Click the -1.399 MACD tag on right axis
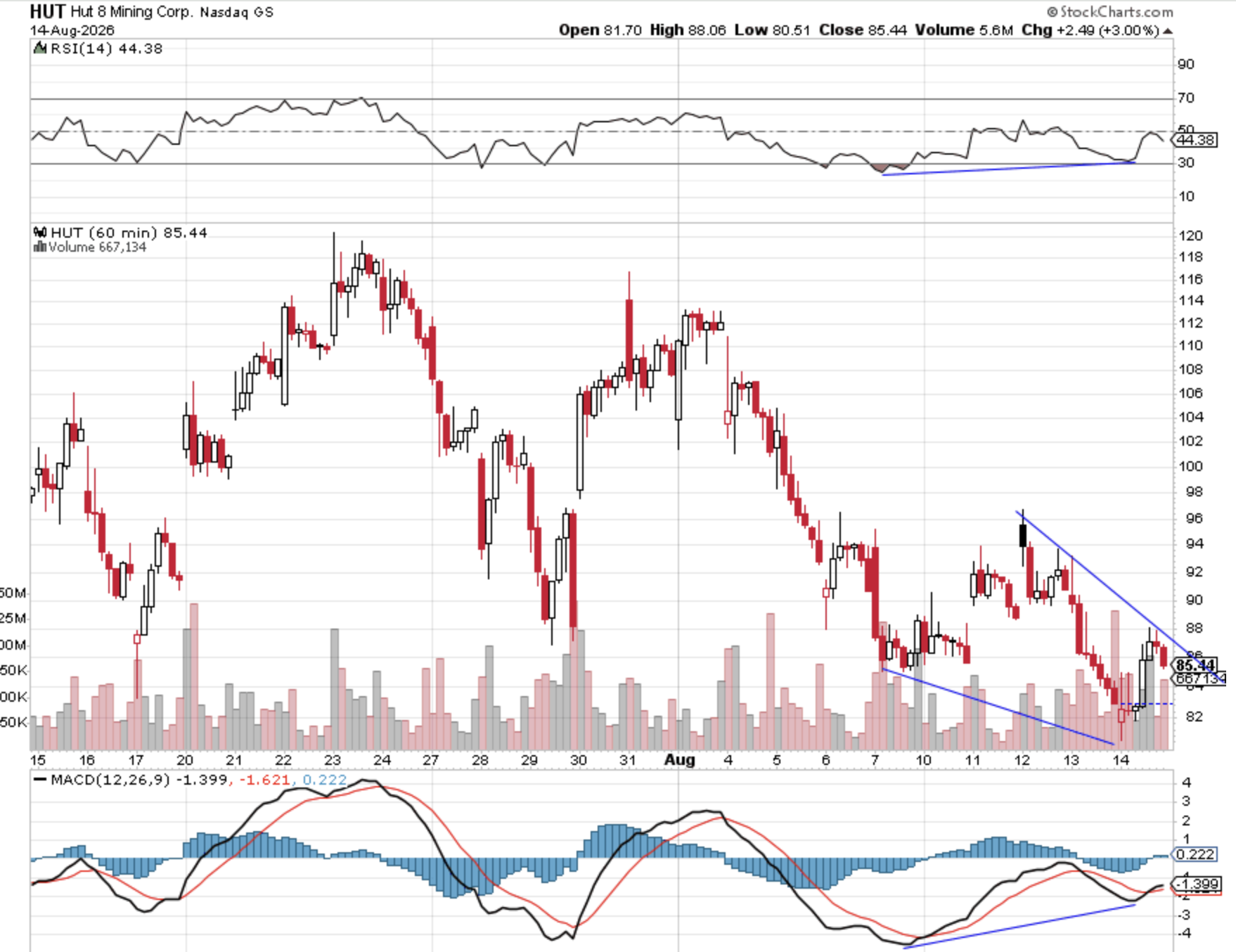 point(1197,884)
